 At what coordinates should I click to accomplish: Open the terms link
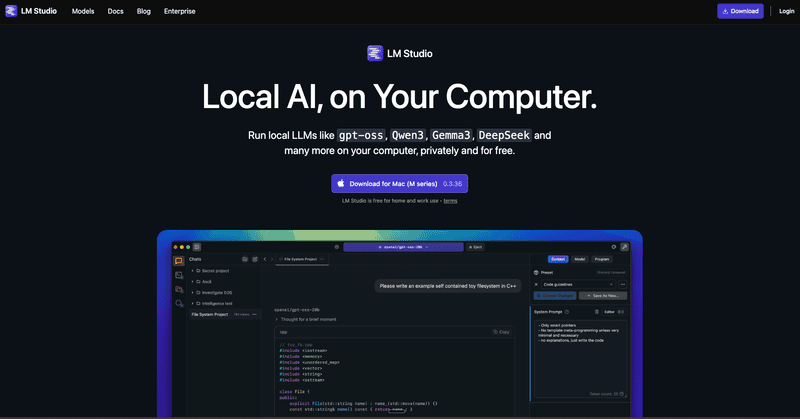[450, 201]
